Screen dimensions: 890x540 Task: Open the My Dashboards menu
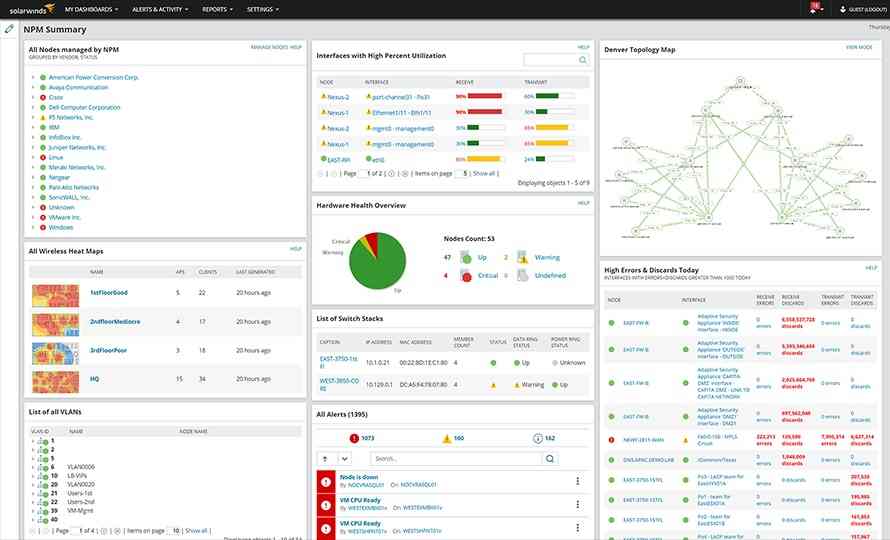91,9
